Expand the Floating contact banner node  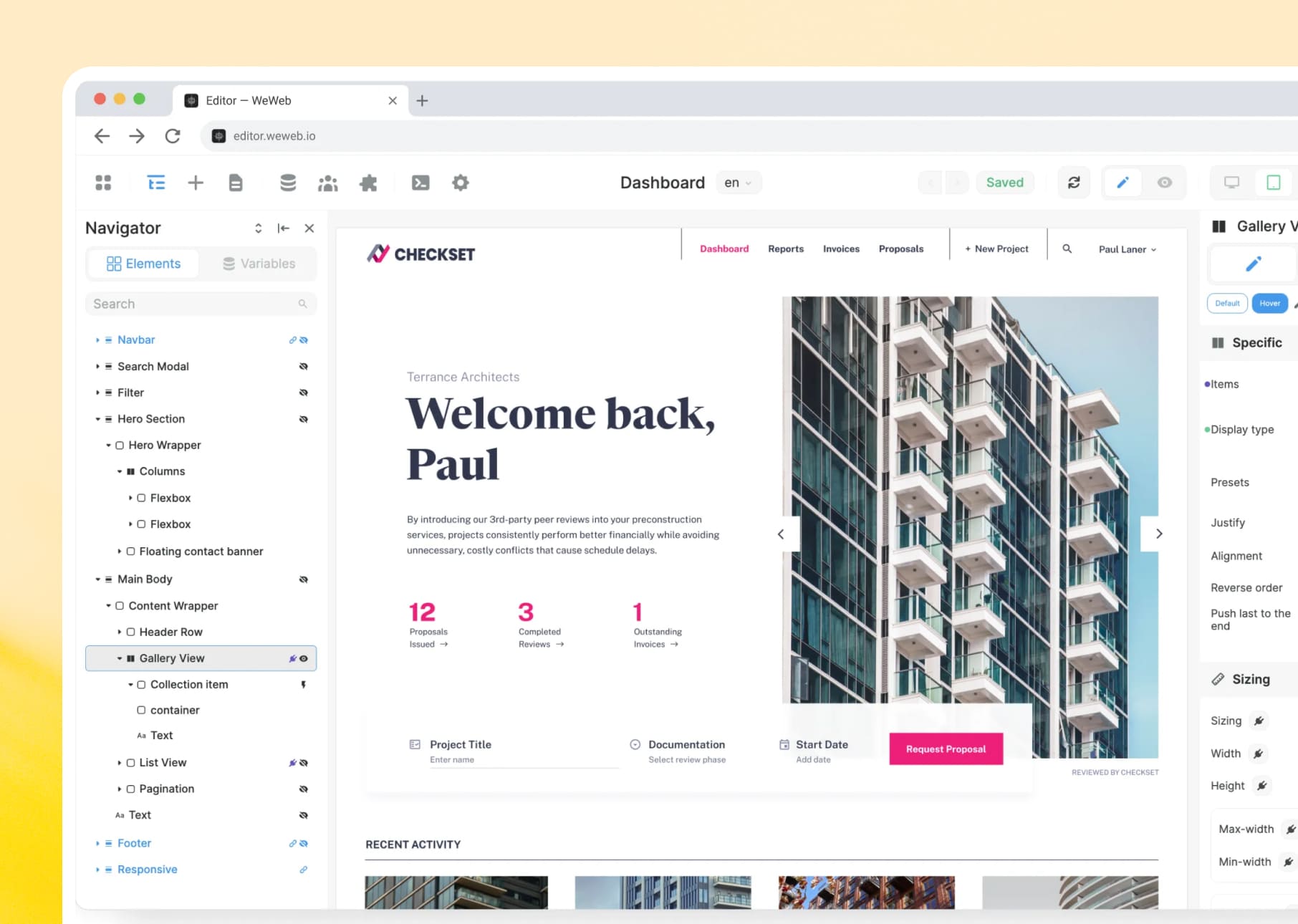coord(120,552)
